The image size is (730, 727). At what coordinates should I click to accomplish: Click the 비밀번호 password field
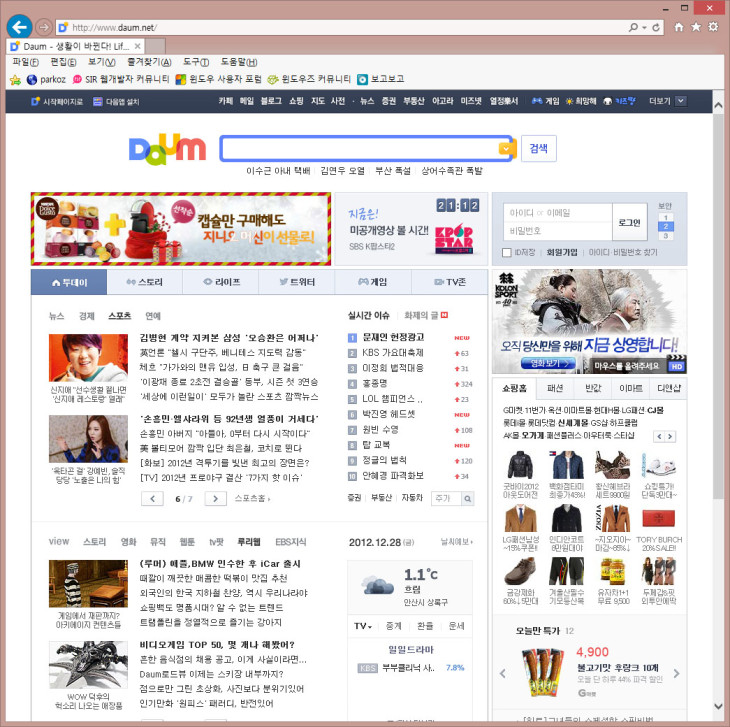pos(558,231)
